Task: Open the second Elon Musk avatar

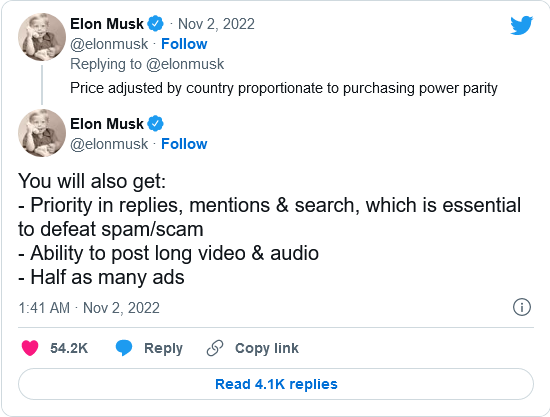Action: click(42, 133)
